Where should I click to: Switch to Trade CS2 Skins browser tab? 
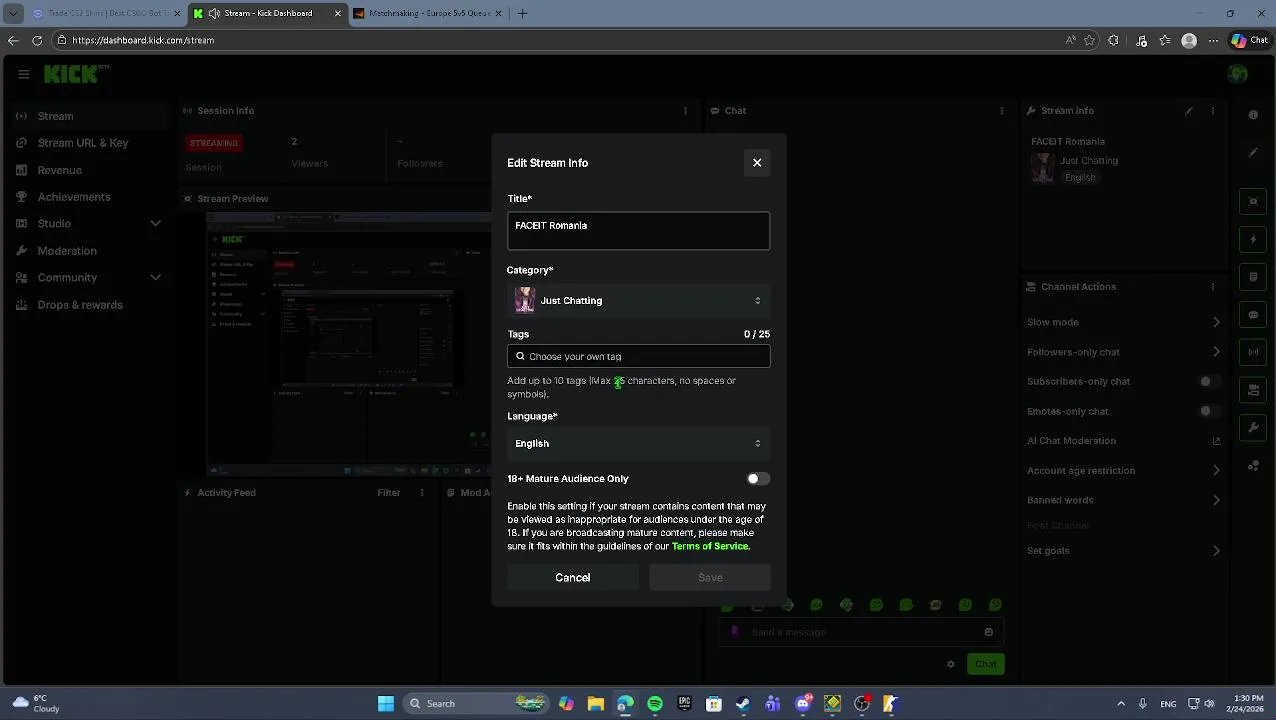(x=104, y=13)
